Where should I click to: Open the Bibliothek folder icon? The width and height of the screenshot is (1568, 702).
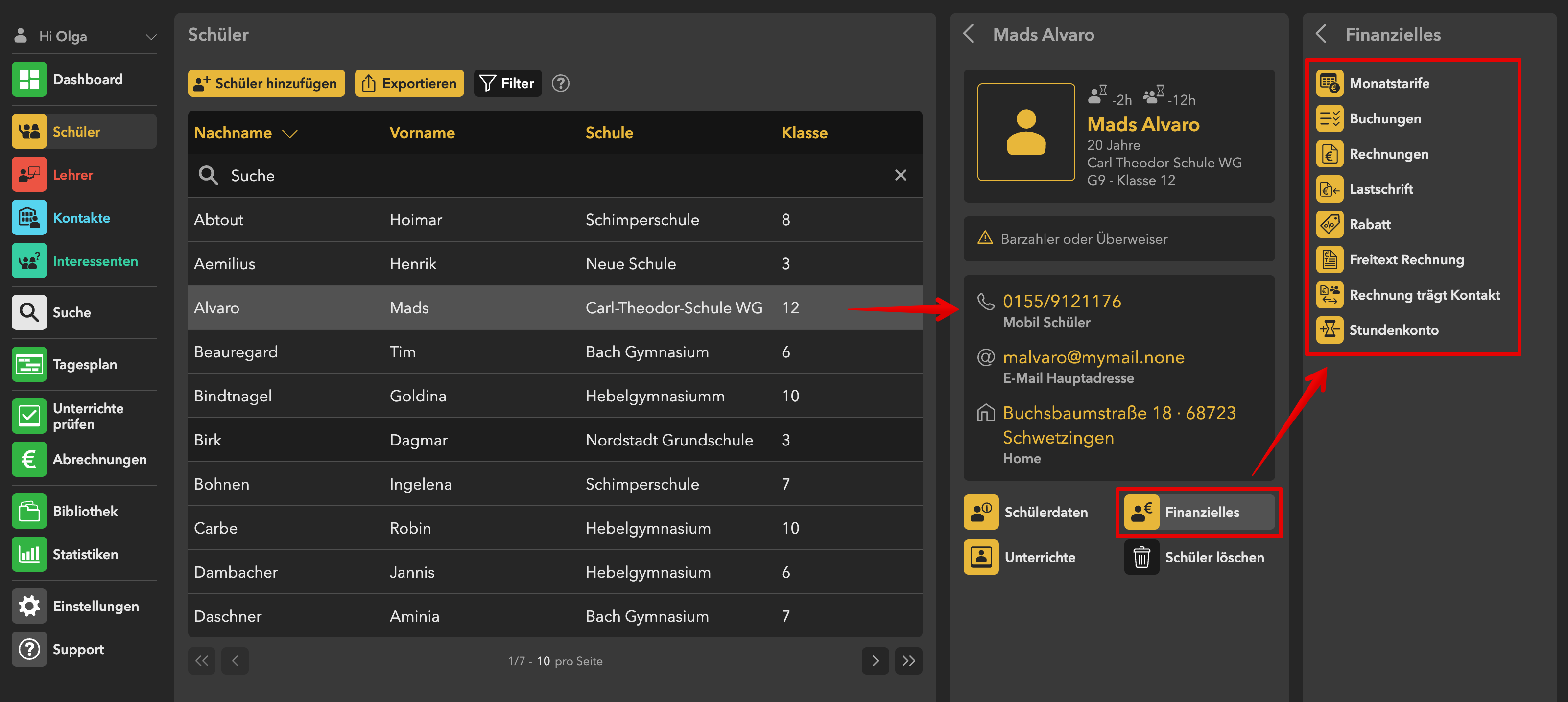coord(28,511)
